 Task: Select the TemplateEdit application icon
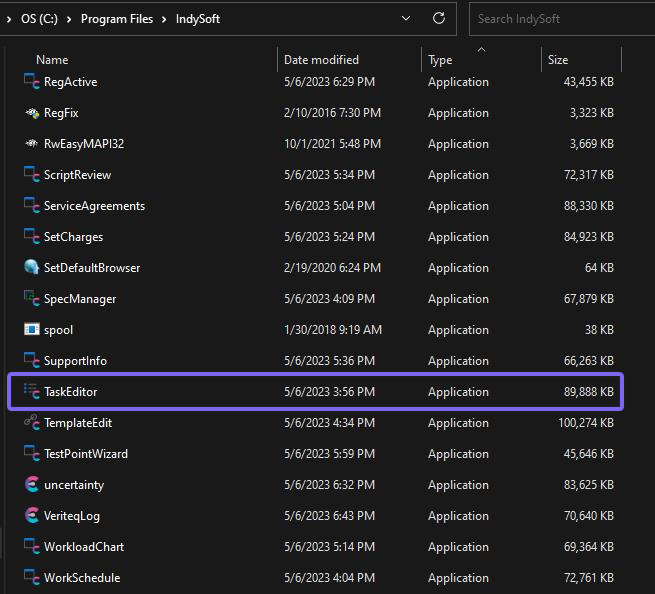click(31, 423)
